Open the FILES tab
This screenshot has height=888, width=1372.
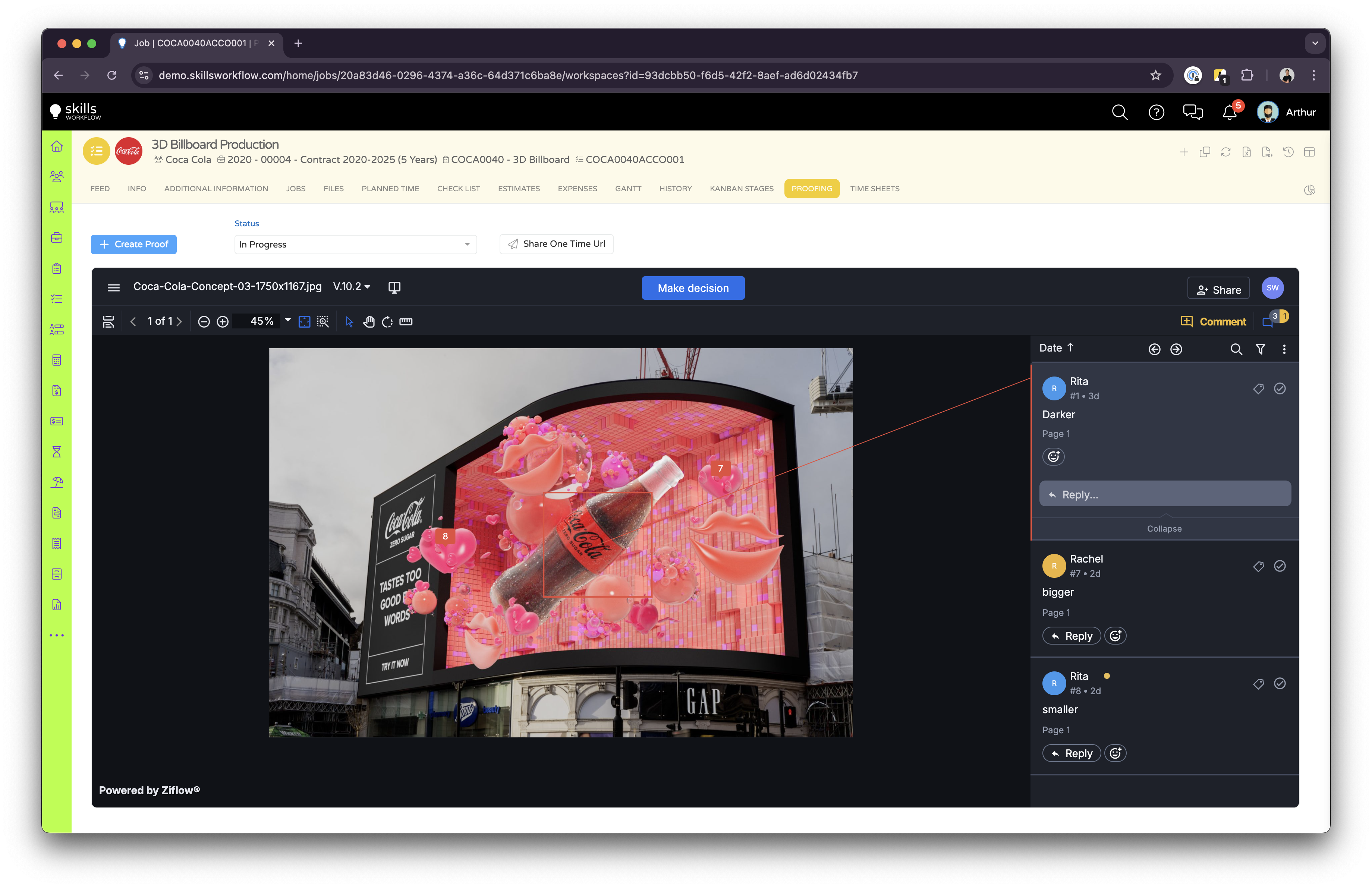click(333, 188)
